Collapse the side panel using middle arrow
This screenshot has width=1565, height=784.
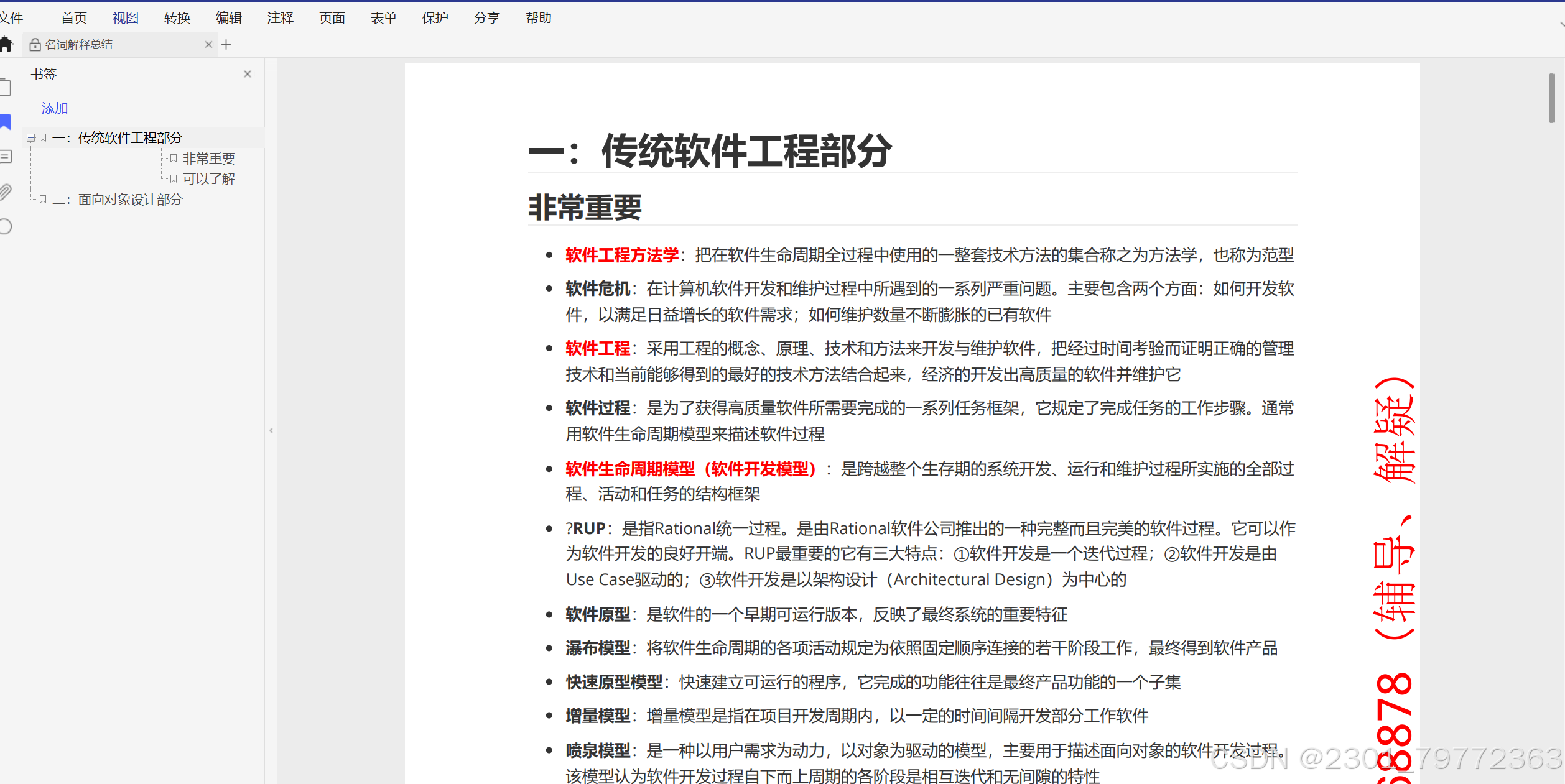271,430
